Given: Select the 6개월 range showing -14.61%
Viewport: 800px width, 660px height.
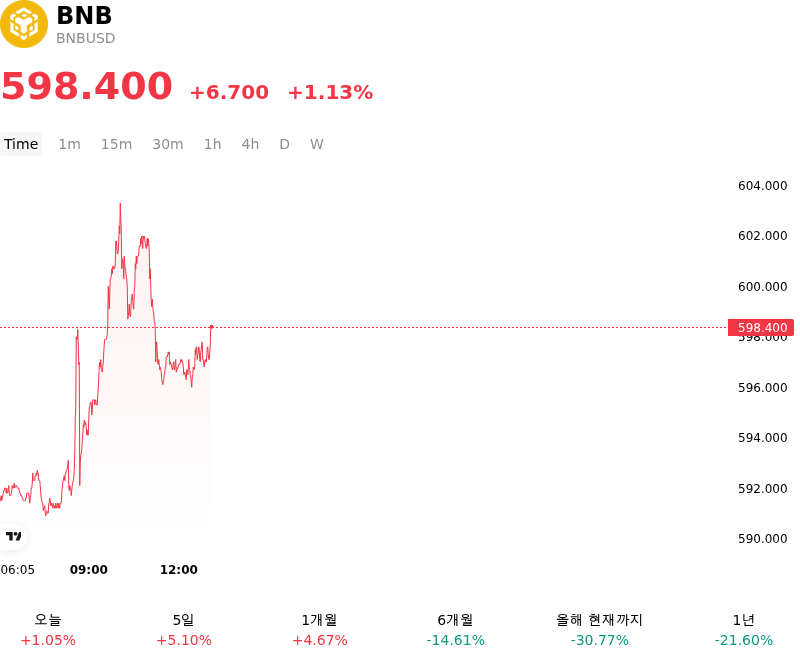Looking at the screenshot, I should pyautogui.click(x=456, y=630).
